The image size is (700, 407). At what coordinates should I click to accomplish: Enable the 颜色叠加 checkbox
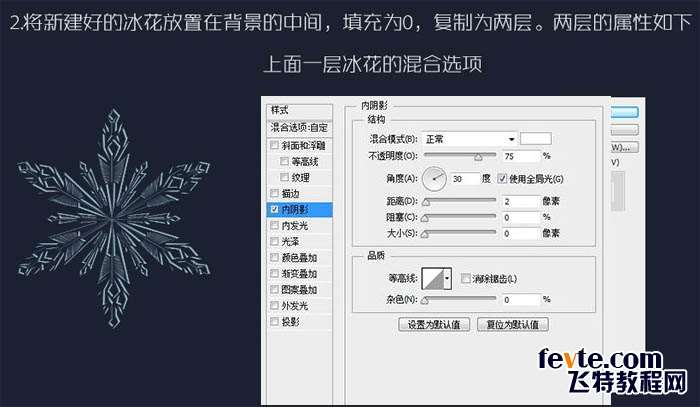click(x=275, y=257)
